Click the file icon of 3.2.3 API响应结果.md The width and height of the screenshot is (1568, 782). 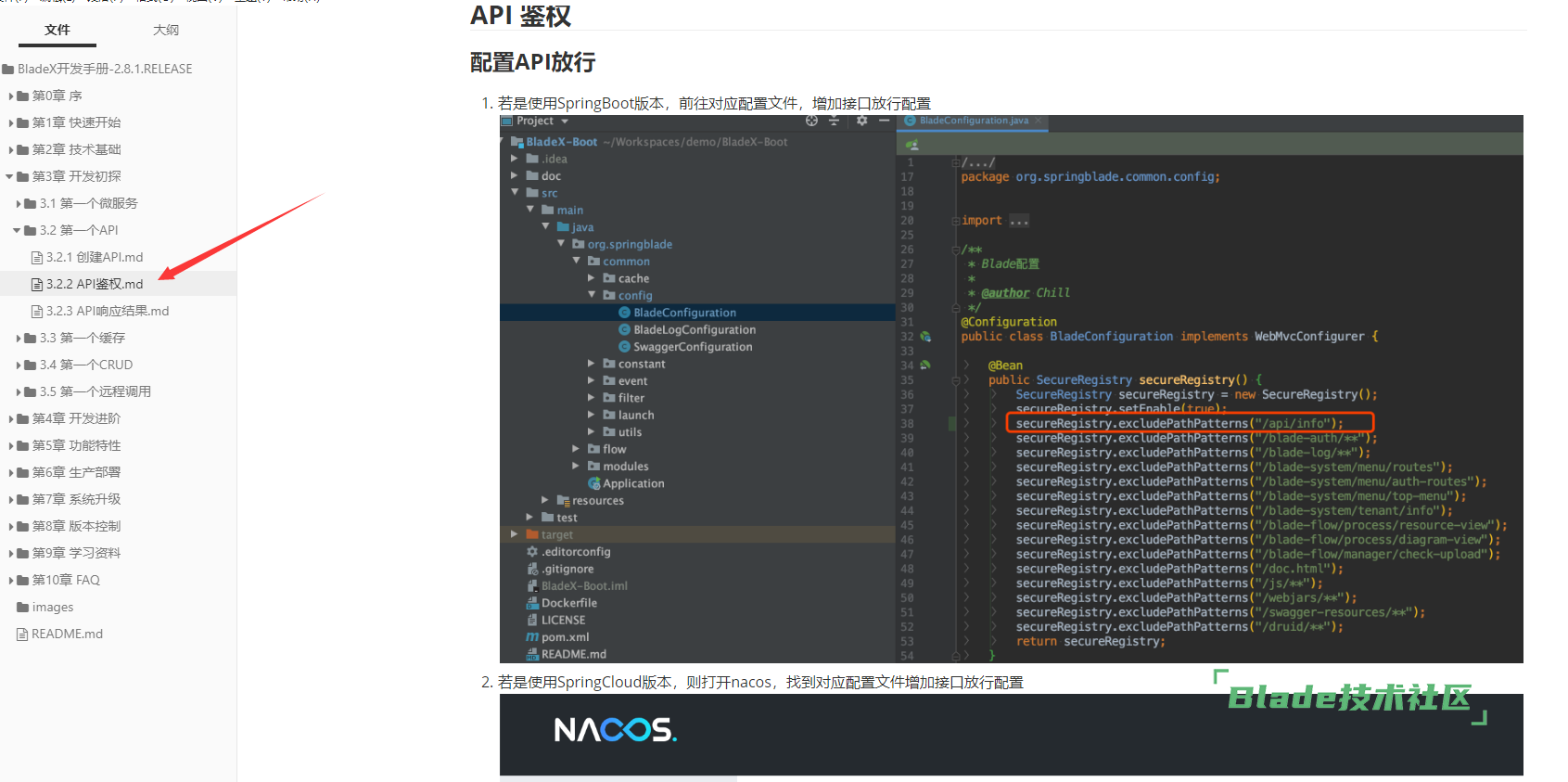(x=37, y=311)
